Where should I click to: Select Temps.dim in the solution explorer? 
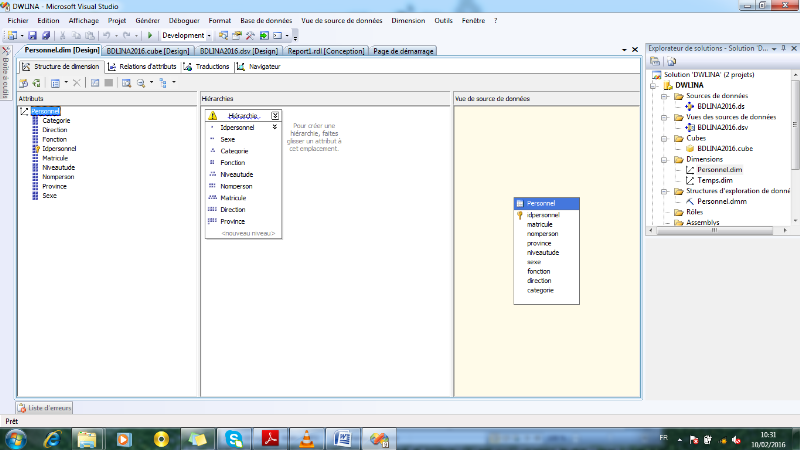tap(715, 180)
